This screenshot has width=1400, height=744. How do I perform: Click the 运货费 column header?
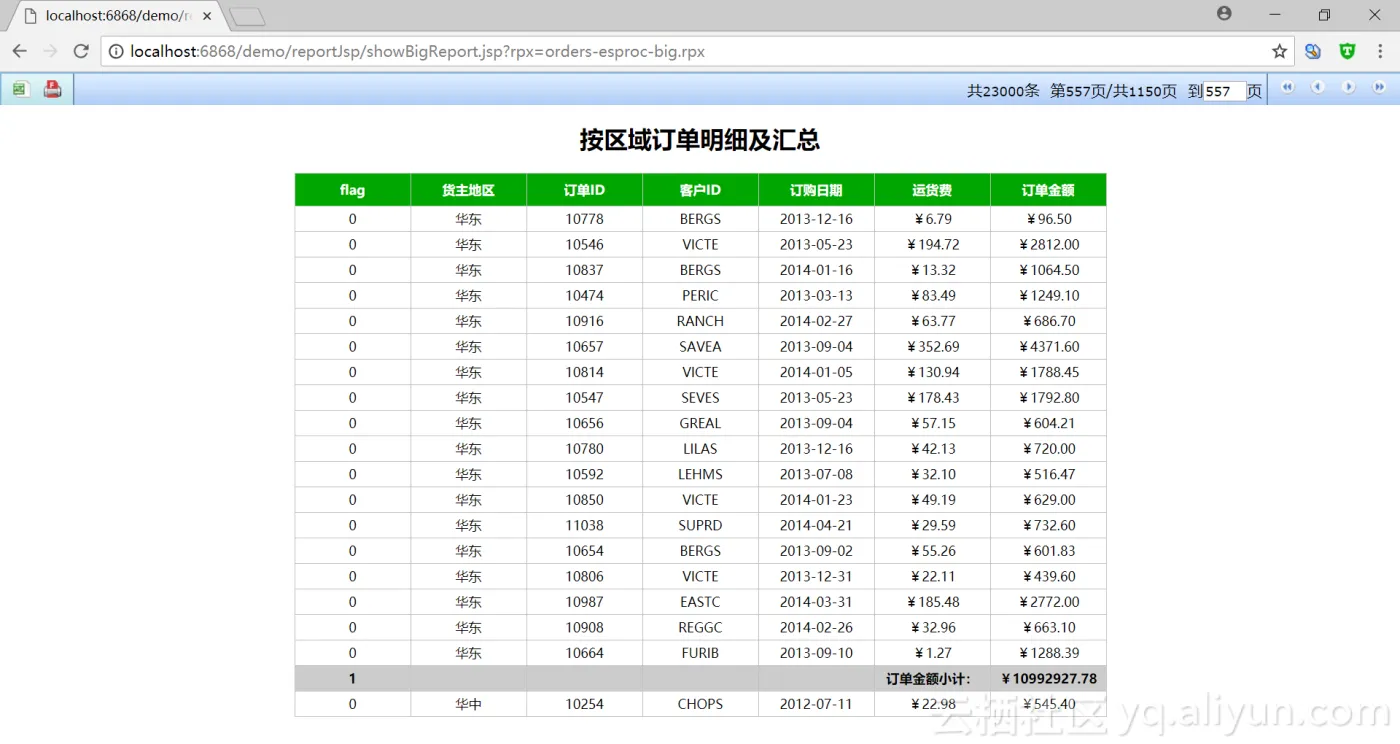tap(932, 190)
